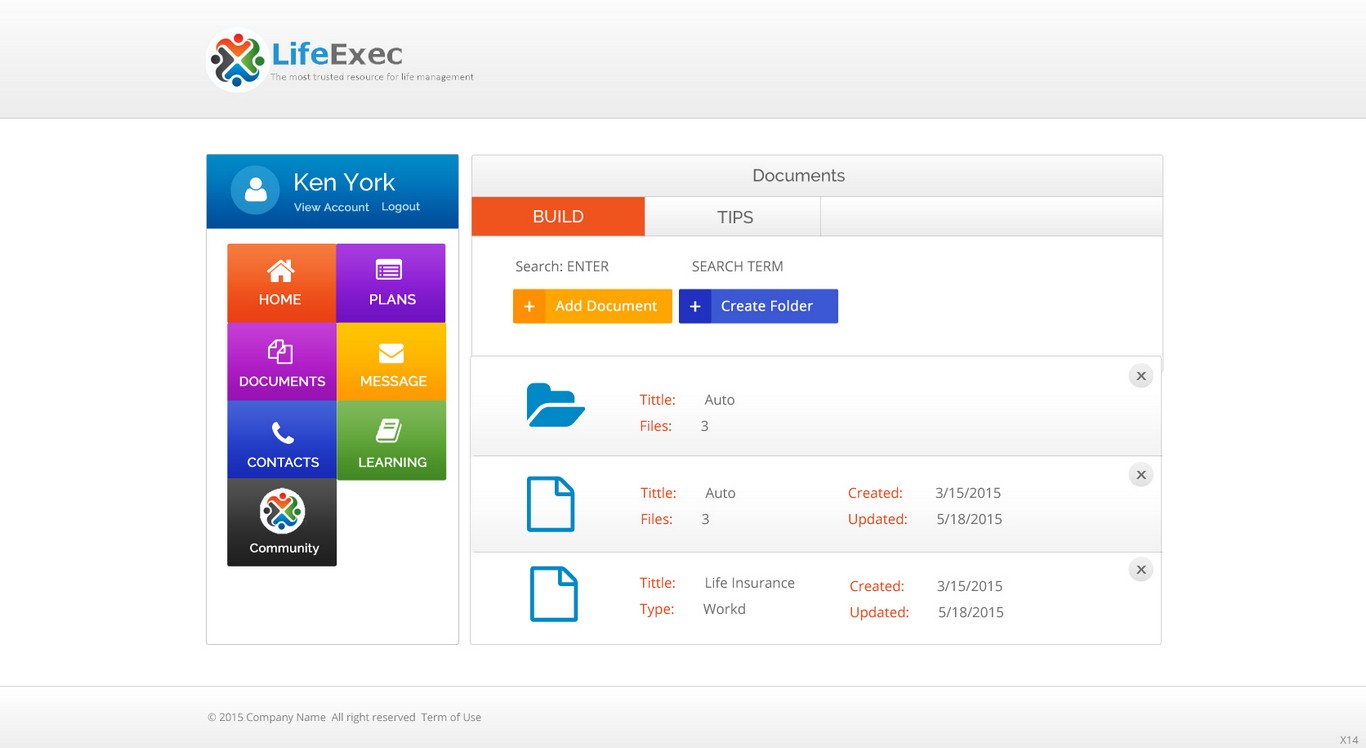Click the "All right reserved" footer text
This screenshot has height=748, width=1366.
point(373,717)
